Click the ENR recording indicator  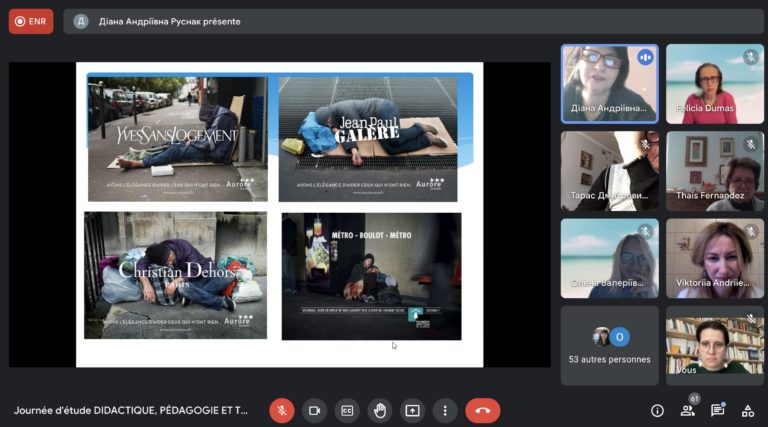point(31,22)
